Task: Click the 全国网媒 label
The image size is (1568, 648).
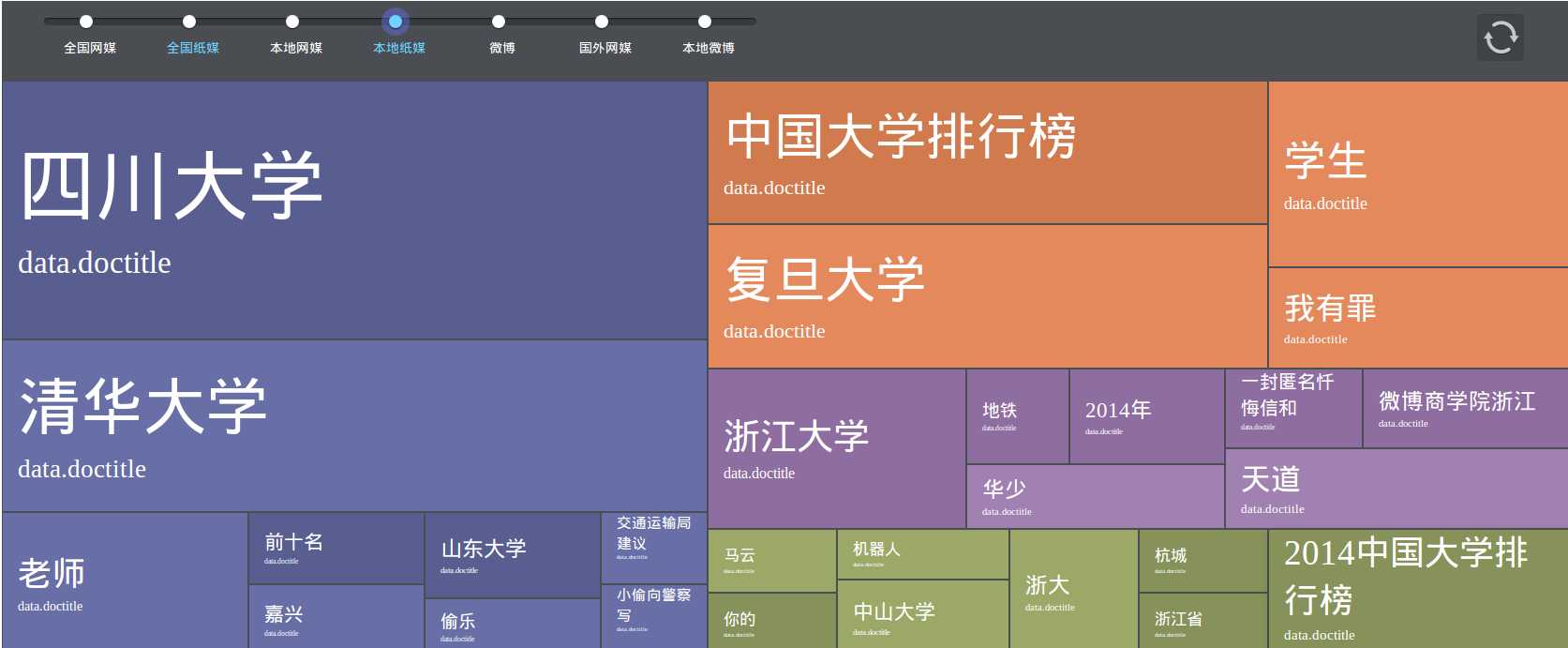Action: coord(90,48)
